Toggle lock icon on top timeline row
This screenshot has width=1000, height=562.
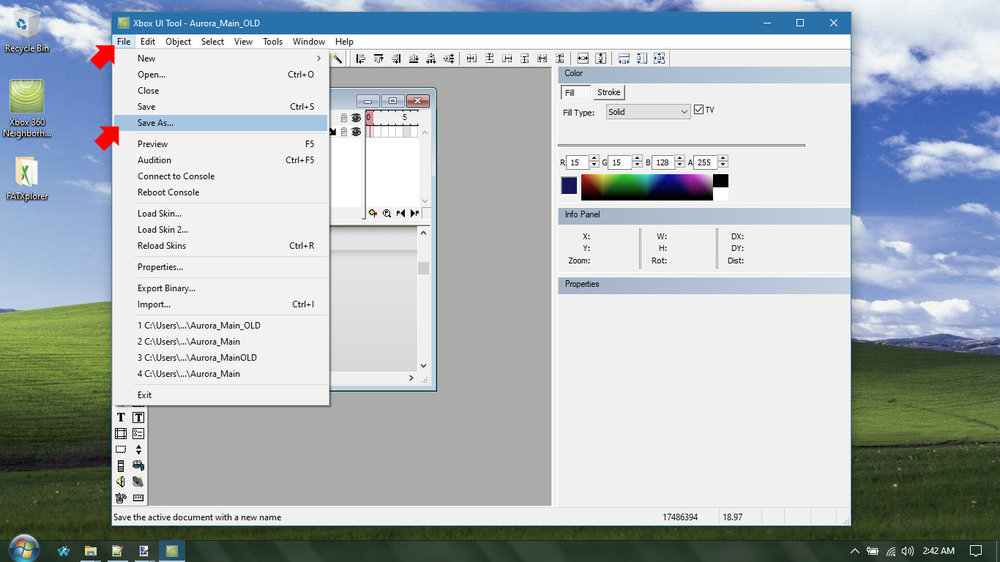click(x=344, y=118)
